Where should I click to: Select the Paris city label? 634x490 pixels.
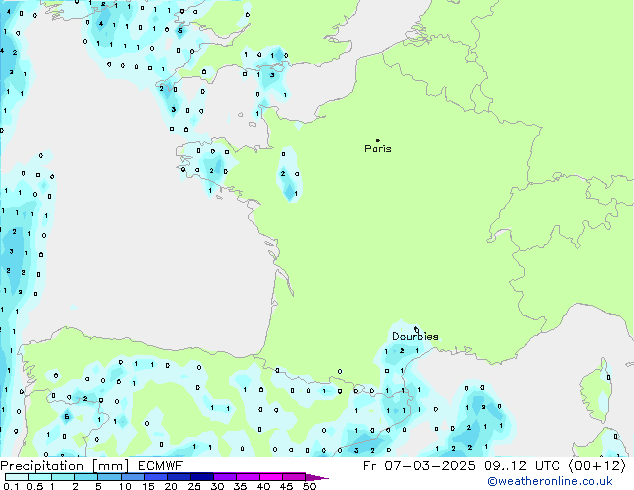click(x=378, y=149)
